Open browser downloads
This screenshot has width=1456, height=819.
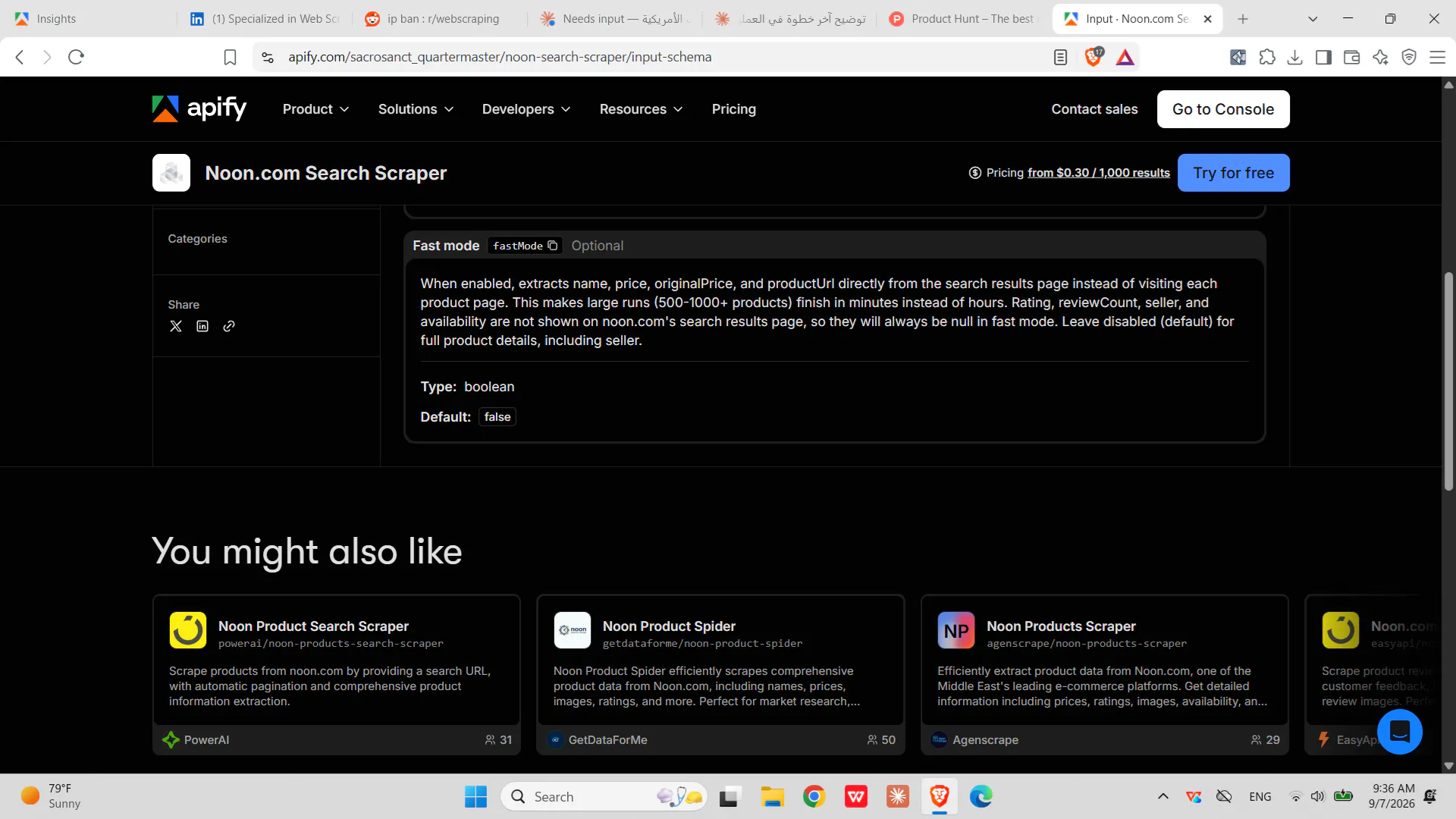pyautogui.click(x=1295, y=57)
